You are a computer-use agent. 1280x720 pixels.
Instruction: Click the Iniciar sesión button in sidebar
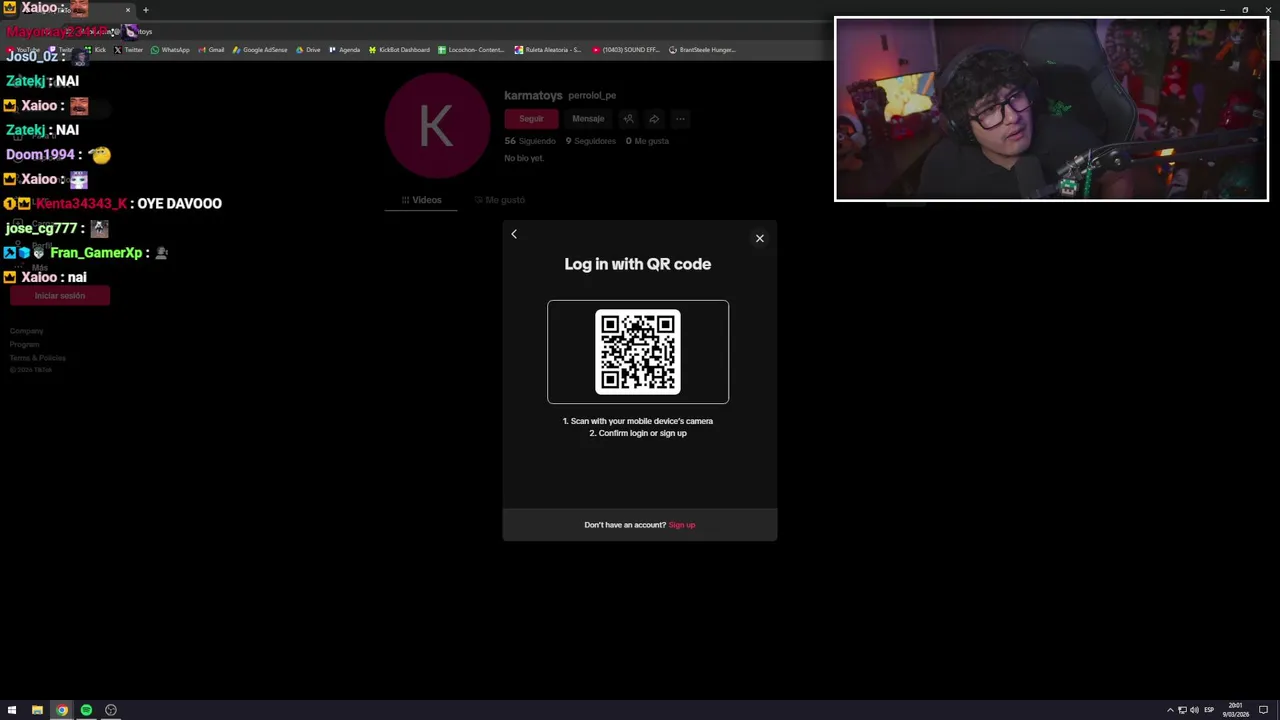60,296
